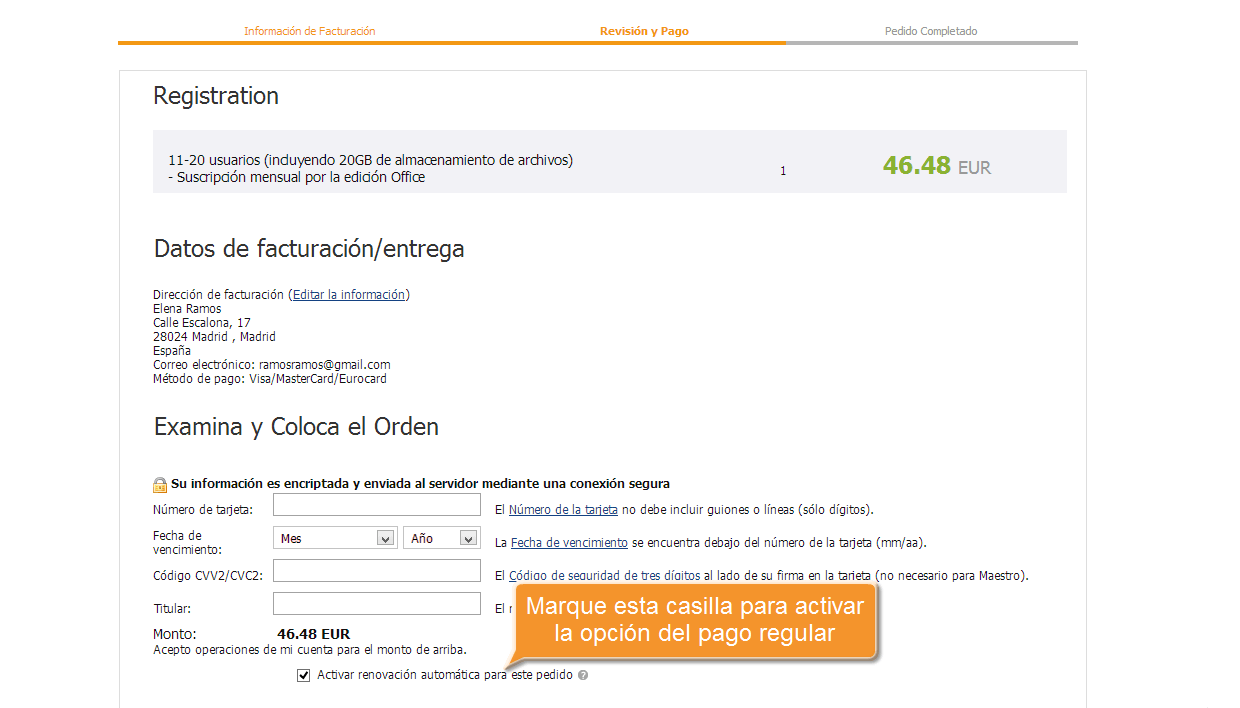Open the Número de la tarjeta help link
The height and width of the screenshot is (708, 1240).
[x=563, y=510]
